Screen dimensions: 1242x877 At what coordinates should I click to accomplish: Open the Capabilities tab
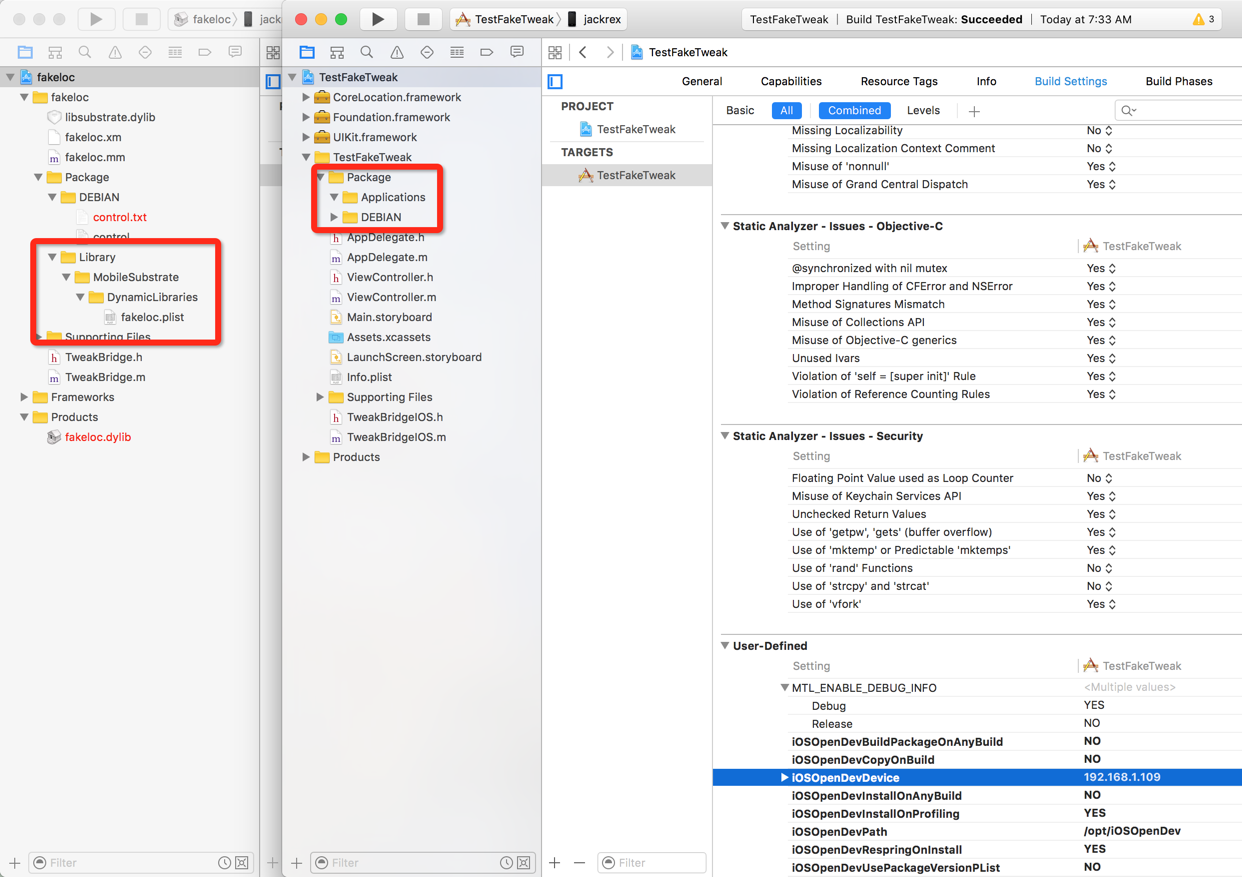(x=791, y=81)
